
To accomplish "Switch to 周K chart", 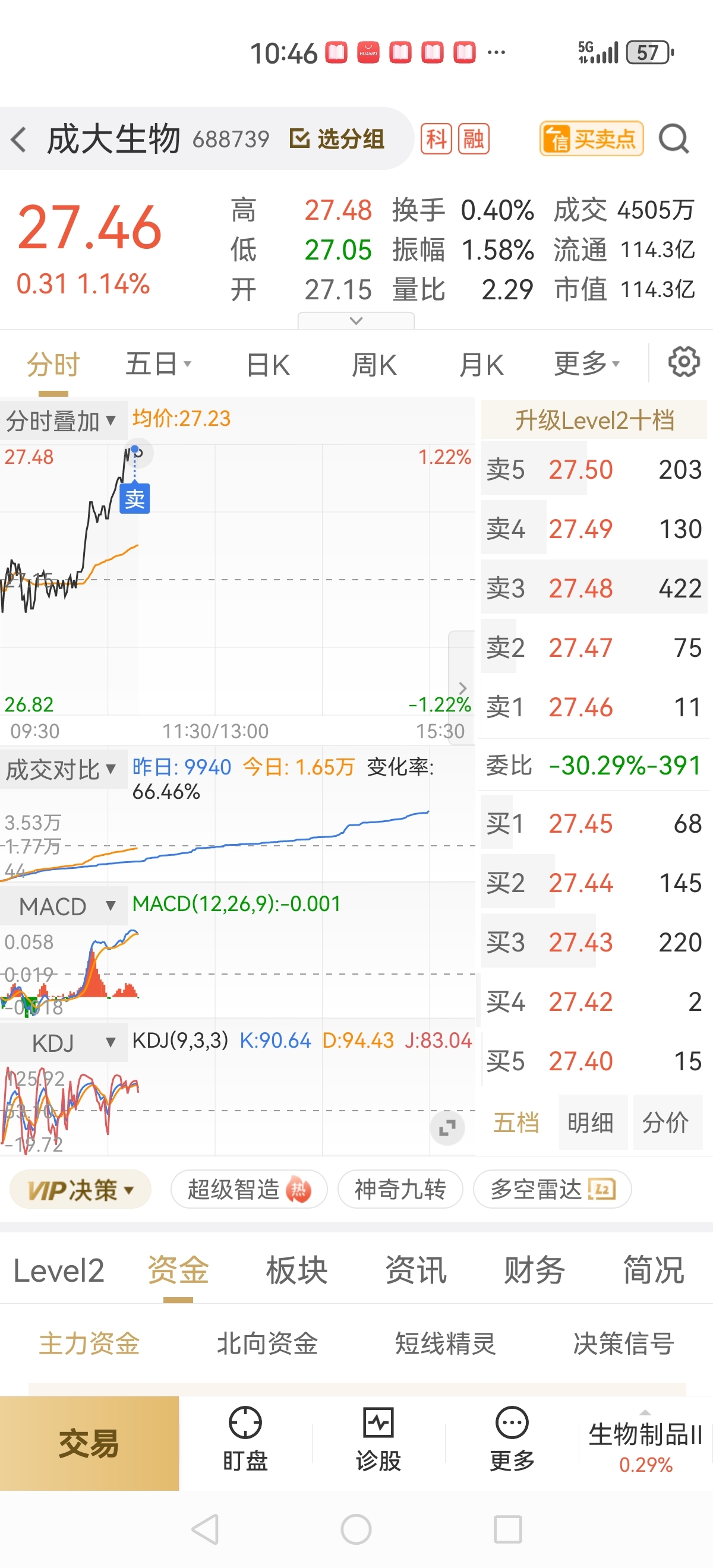I will pos(374,365).
